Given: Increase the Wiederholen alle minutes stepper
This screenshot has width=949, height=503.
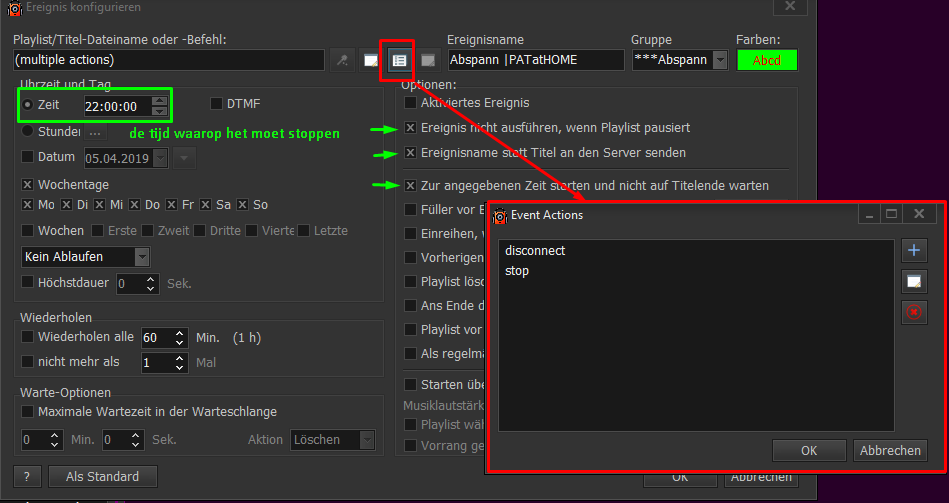Looking at the screenshot, I should coord(180,333).
